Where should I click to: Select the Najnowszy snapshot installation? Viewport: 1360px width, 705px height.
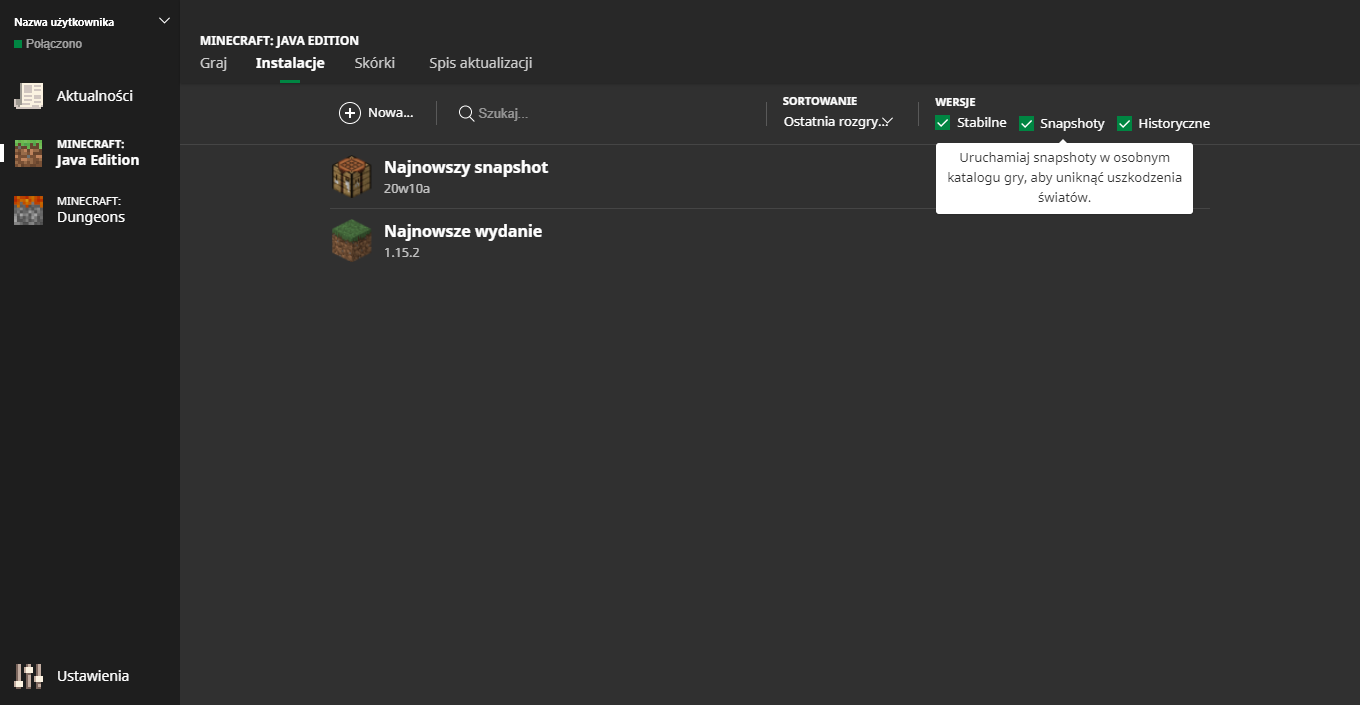pos(466,168)
